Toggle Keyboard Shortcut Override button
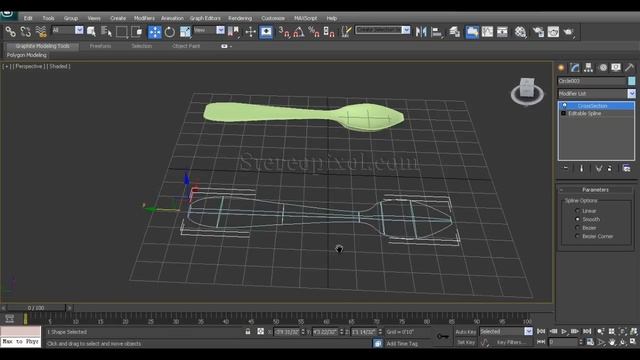 266,32
